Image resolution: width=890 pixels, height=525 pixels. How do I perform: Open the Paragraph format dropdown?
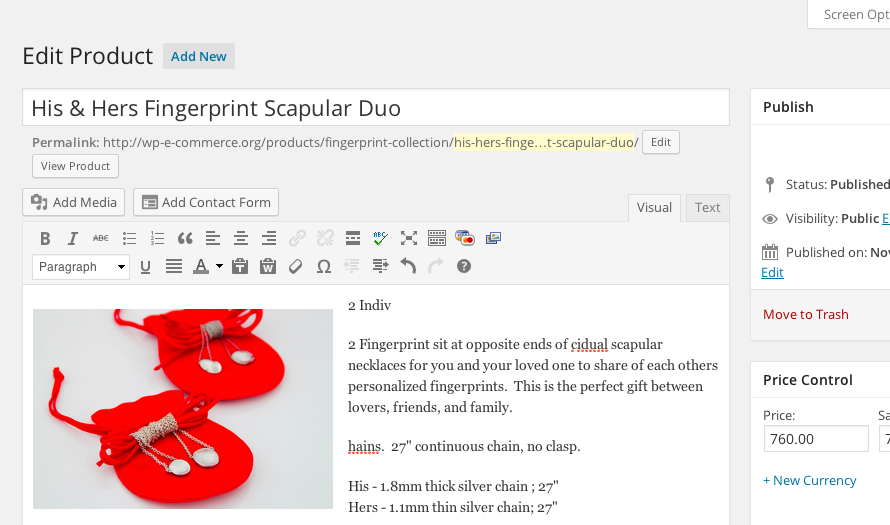(x=81, y=267)
